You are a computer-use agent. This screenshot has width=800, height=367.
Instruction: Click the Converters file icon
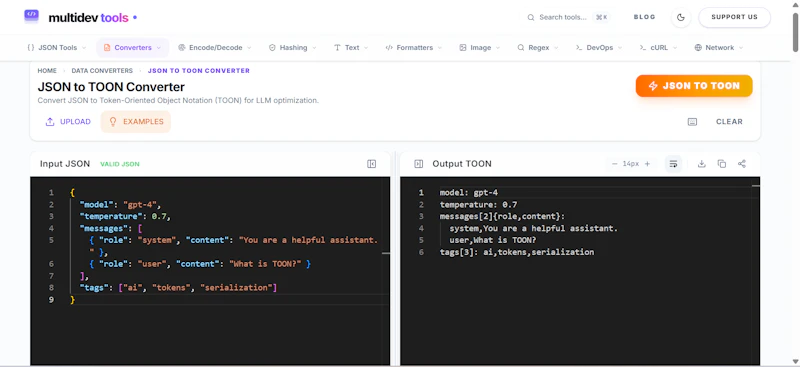pos(107,47)
